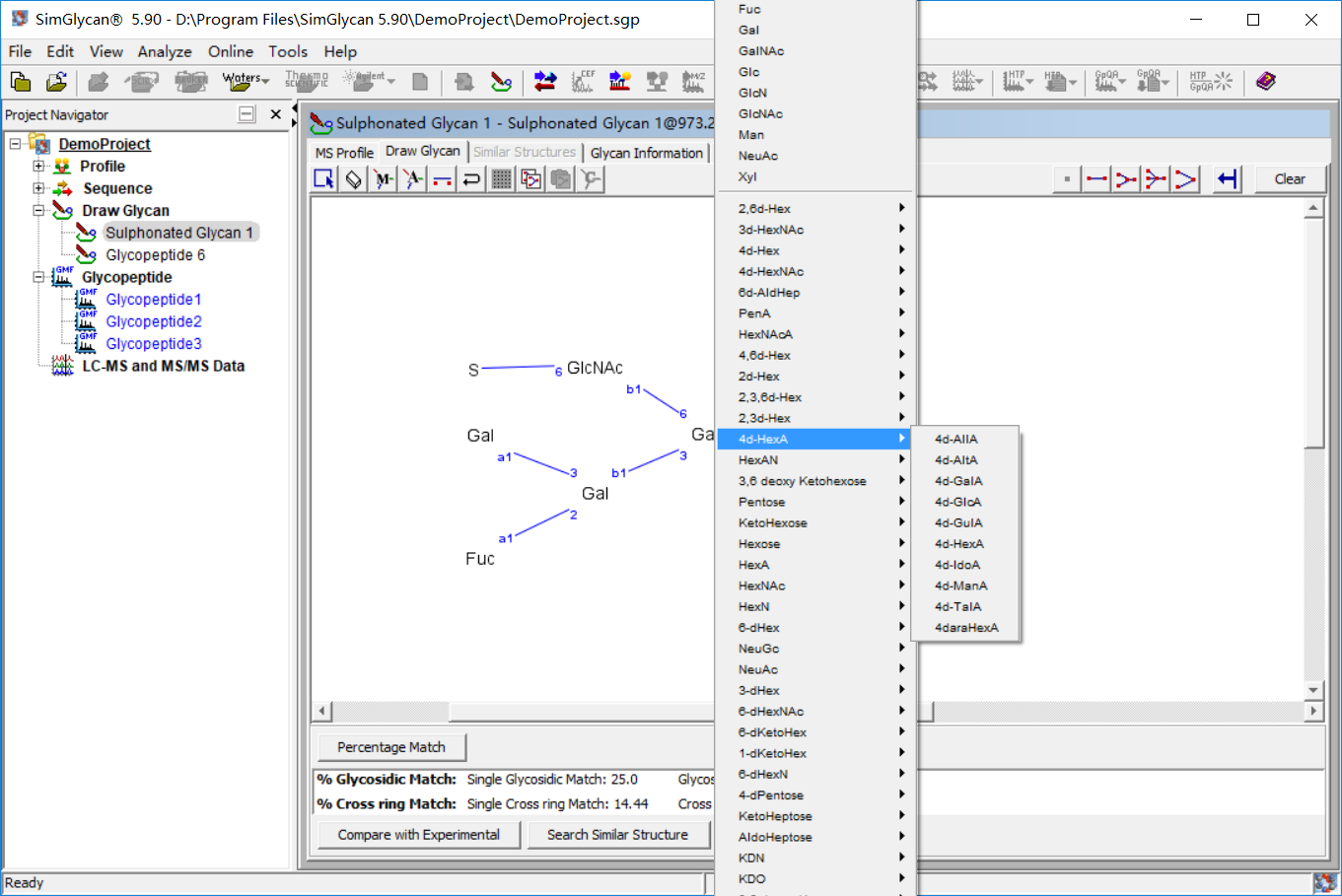Click the open V-branch template icon
Screen dimensions: 1342x896
click(x=1185, y=179)
